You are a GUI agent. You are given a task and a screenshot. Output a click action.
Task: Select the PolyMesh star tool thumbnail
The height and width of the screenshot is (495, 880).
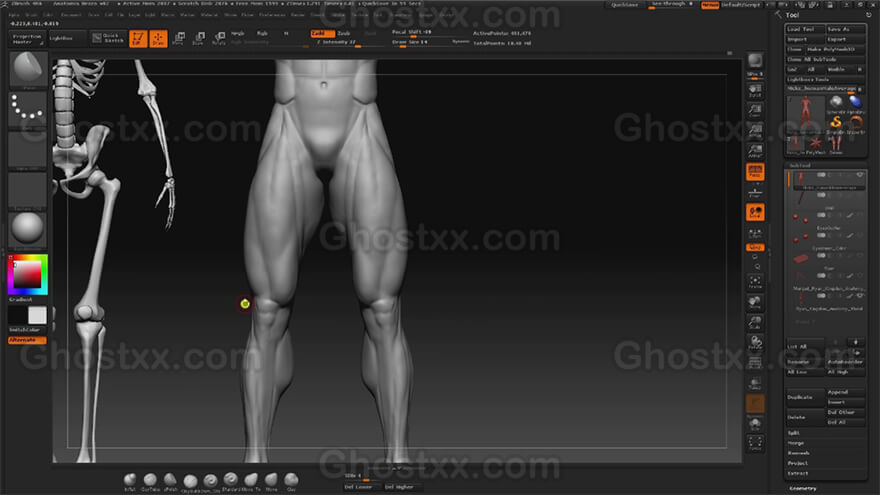pyautogui.click(x=815, y=144)
